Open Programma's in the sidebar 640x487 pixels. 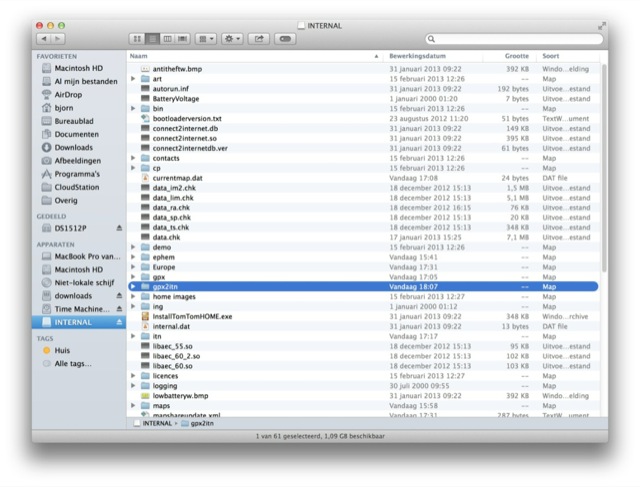coord(77,174)
